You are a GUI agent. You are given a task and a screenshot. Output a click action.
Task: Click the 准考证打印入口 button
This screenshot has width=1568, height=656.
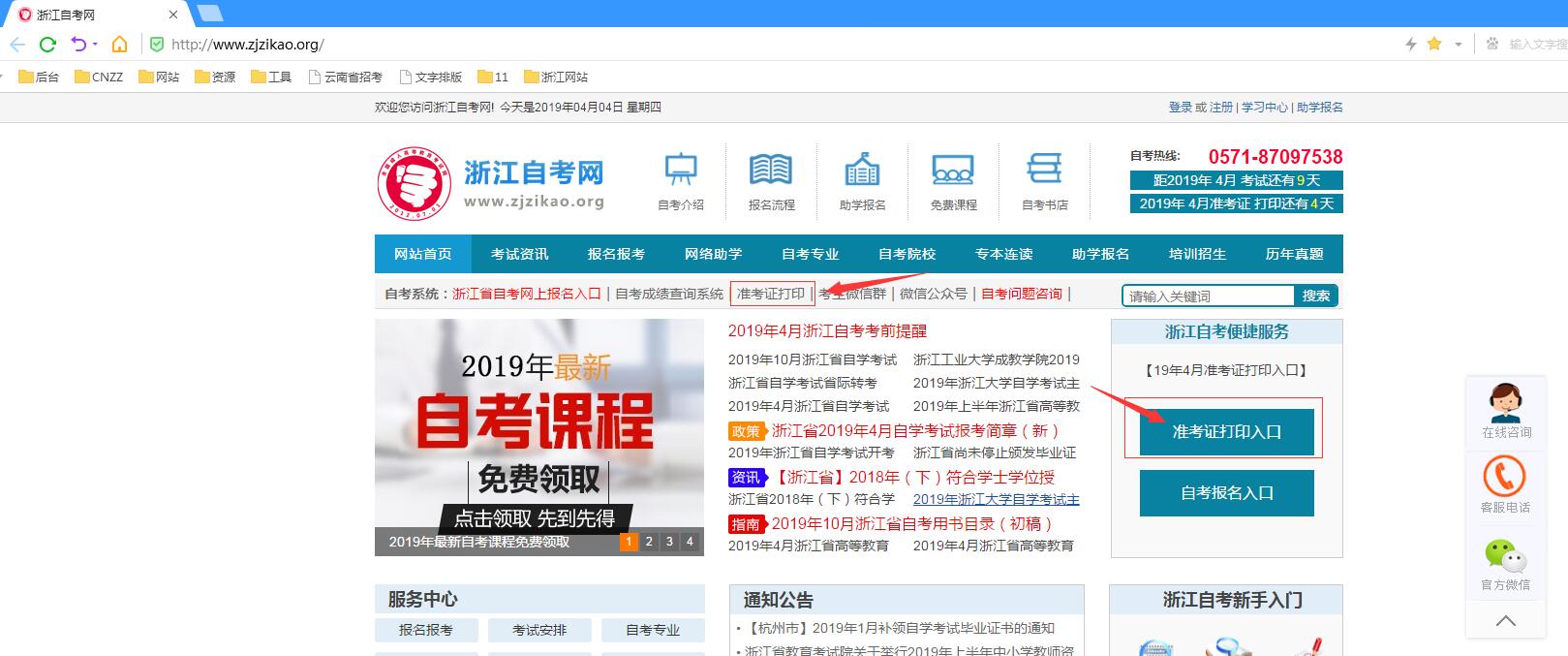tap(1226, 432)
